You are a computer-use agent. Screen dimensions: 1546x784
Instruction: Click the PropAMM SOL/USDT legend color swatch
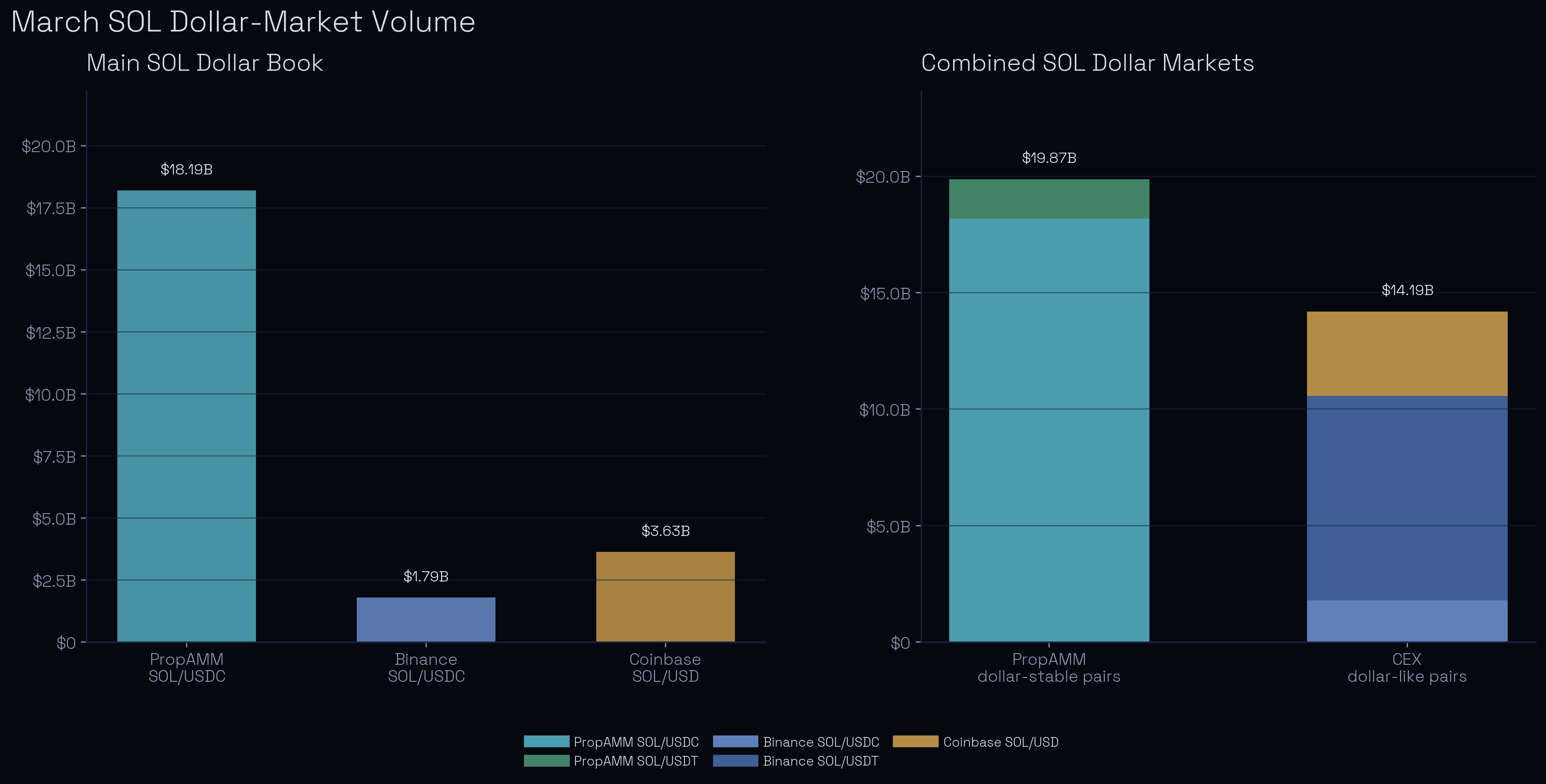coord(546,761)
